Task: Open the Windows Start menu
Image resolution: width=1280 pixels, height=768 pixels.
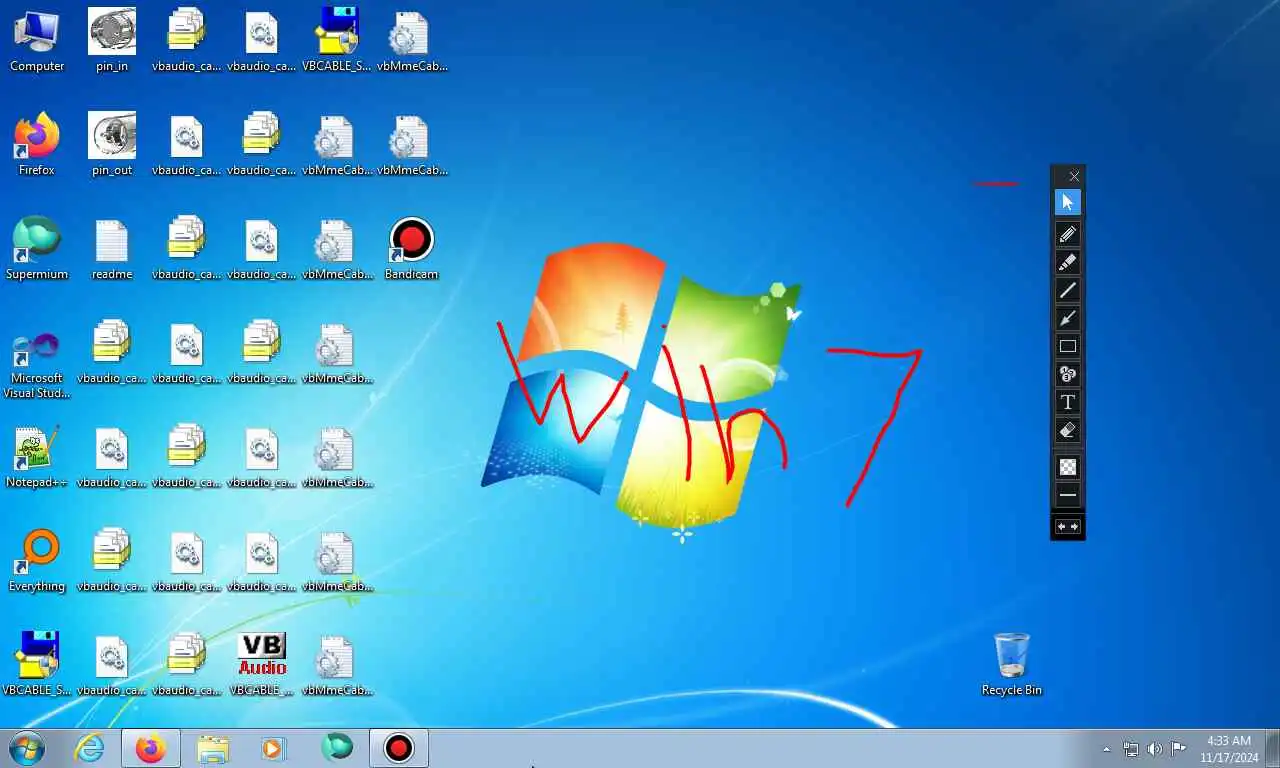Action: 27,748
